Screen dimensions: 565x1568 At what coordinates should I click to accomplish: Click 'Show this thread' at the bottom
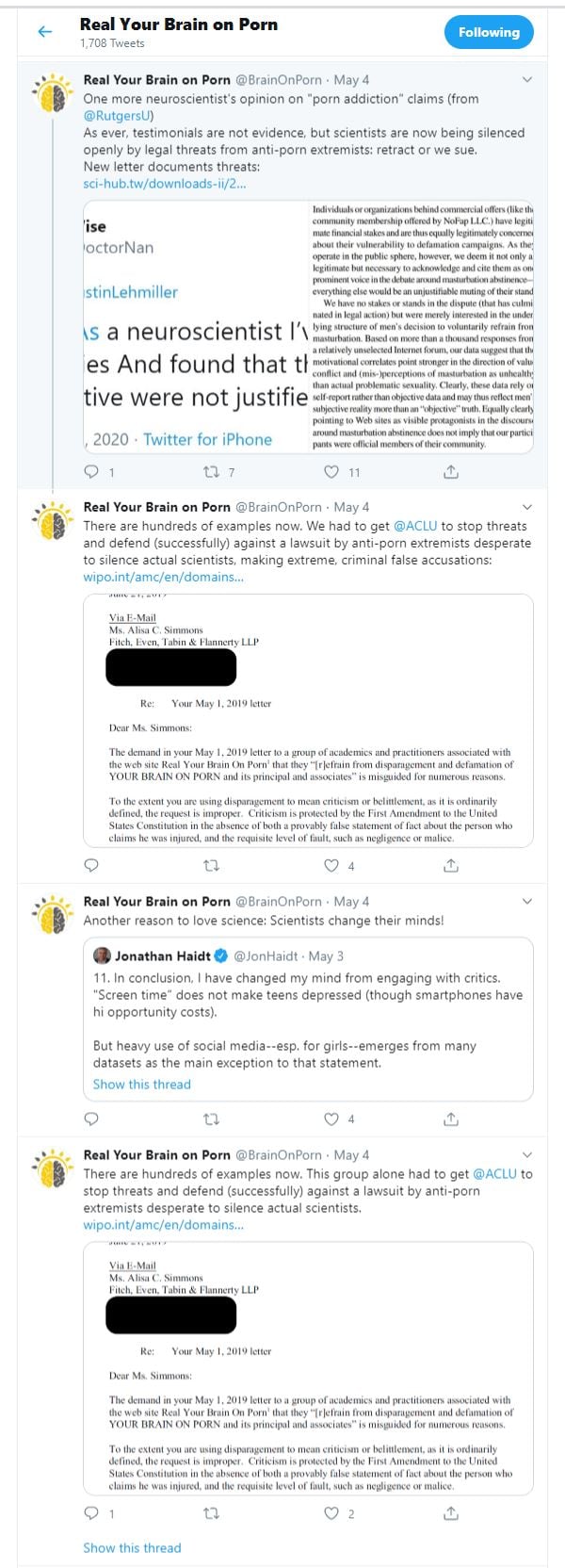point(132,1547)
